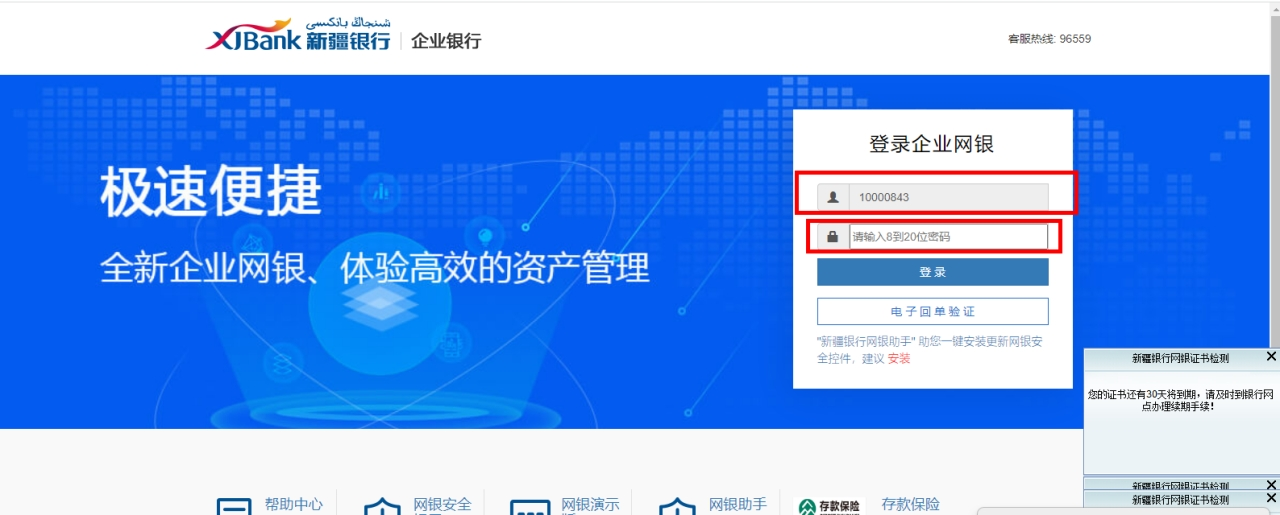Click the certificate expiry warning message text
This screenshot has width=1280, height=515.
click(x=1180, y=400)
